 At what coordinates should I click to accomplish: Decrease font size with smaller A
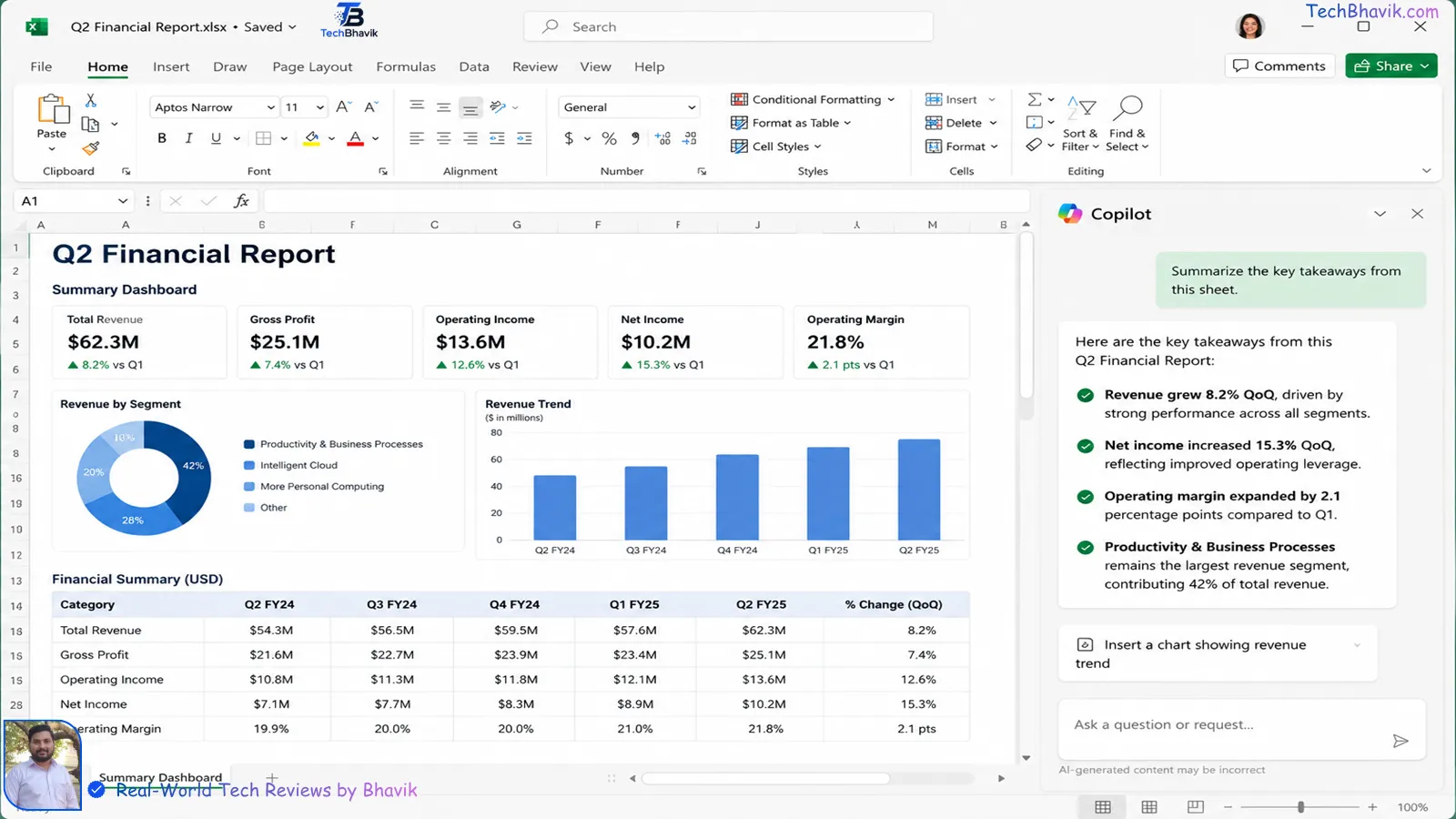[x=370, y=107]
